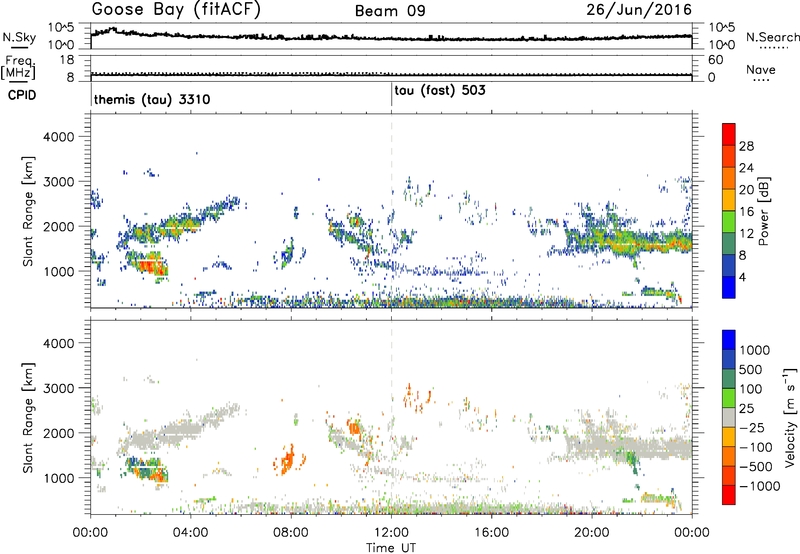This screenshot has height=554, width=800.
Task: Click the 'Slant Range [km]' label of velocity panel
Action: tap(28, 418)
